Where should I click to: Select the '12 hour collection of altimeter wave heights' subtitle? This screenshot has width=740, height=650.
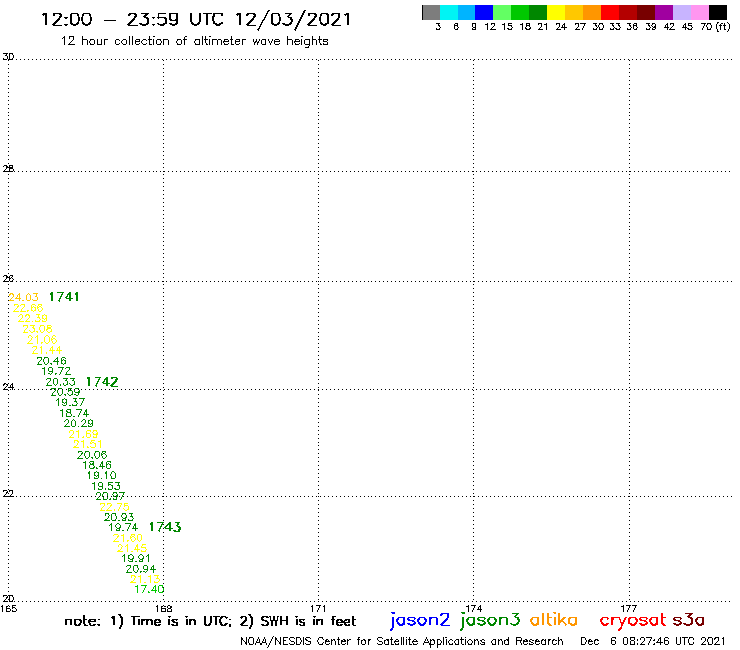tap(194, 41)
